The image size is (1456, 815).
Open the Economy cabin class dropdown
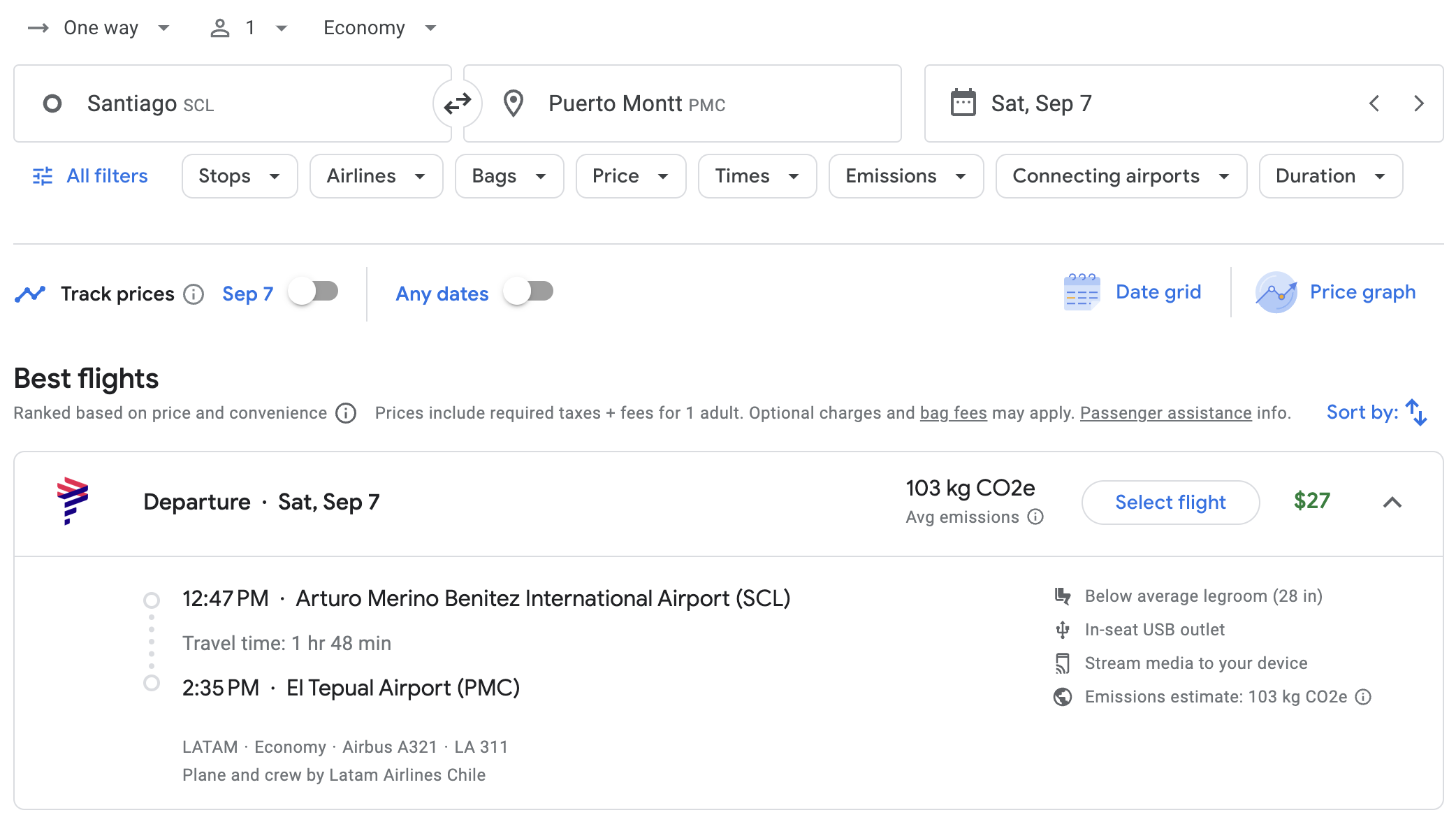380,28
